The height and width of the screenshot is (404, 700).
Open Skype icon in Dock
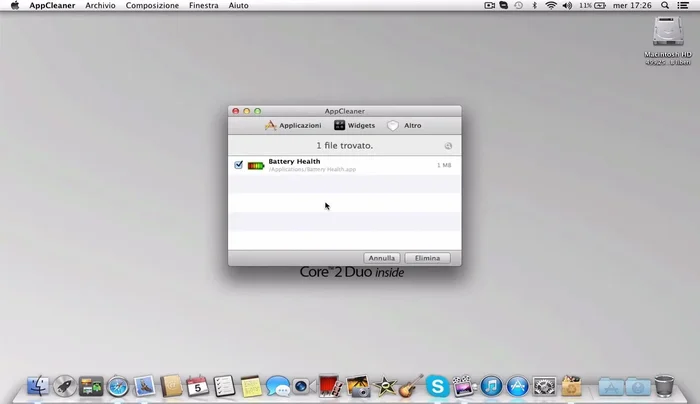438,386
